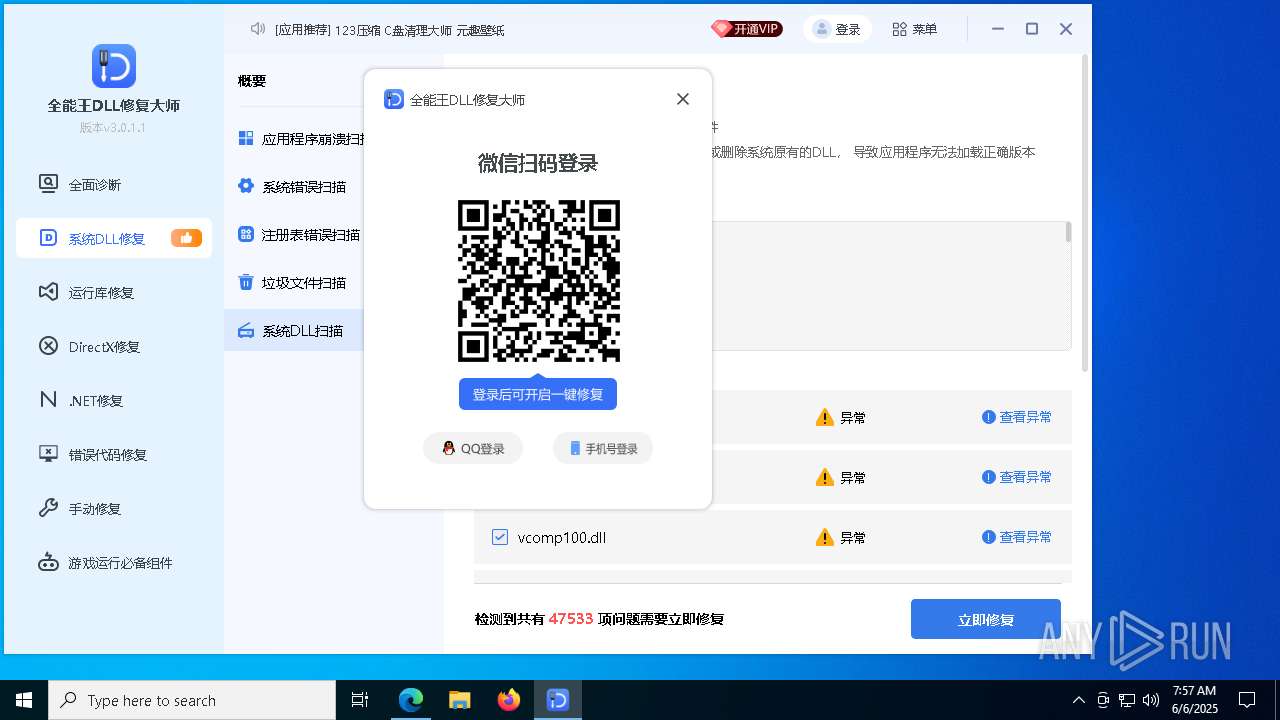
Task: Open the 菜单 grid menu
Action: coord(915,29)
